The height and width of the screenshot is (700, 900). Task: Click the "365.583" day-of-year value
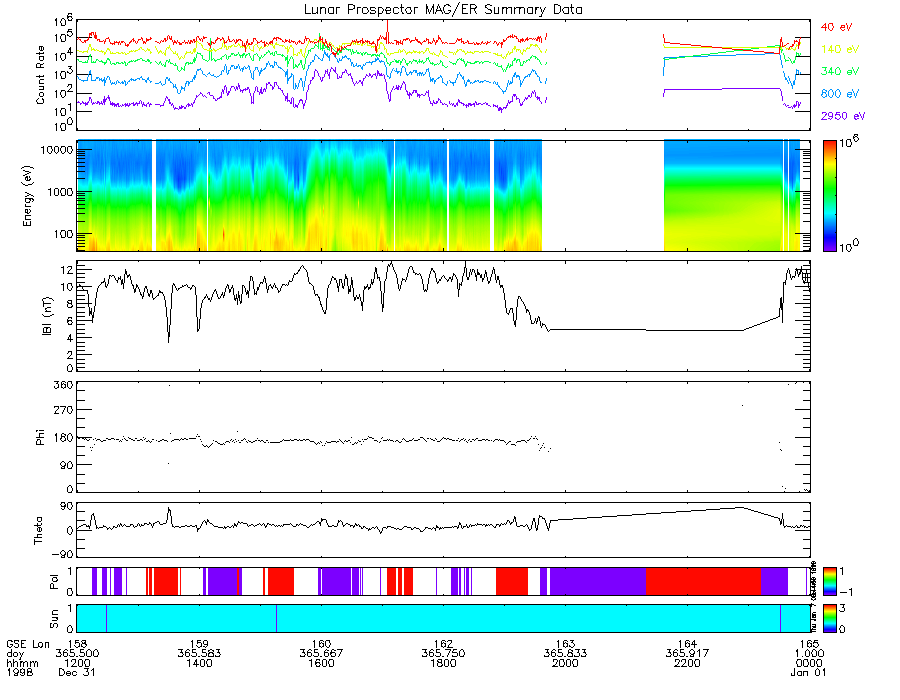click(x=199, y=654)
